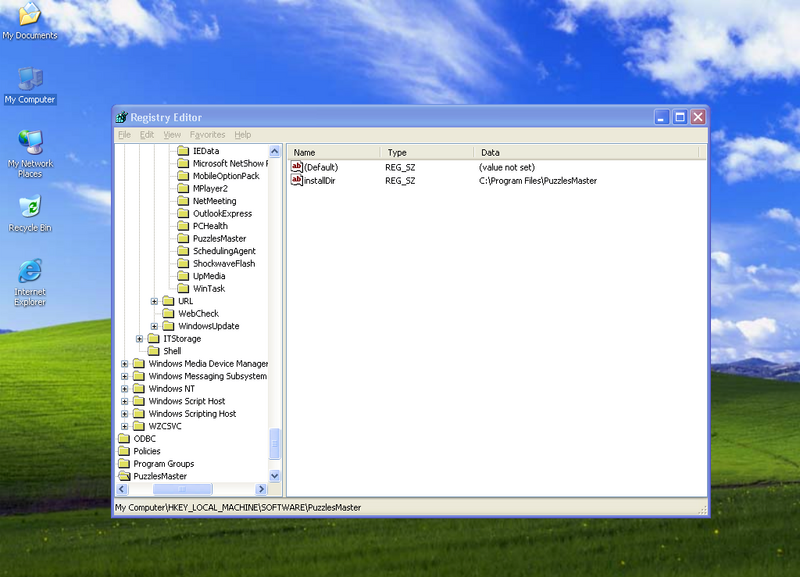Click the installDir value string icon
800x577 pixels.
[296, 180]
